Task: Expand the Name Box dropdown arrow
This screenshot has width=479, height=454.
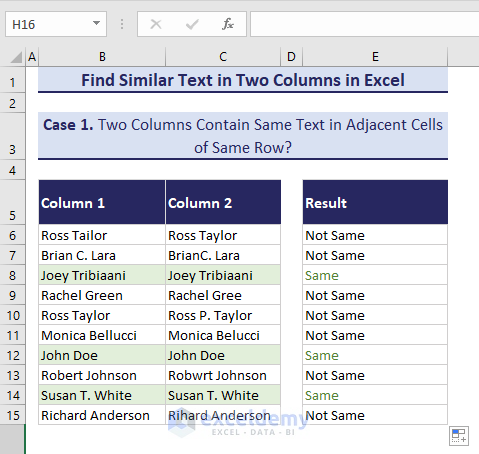Action: tap(96, 23)
